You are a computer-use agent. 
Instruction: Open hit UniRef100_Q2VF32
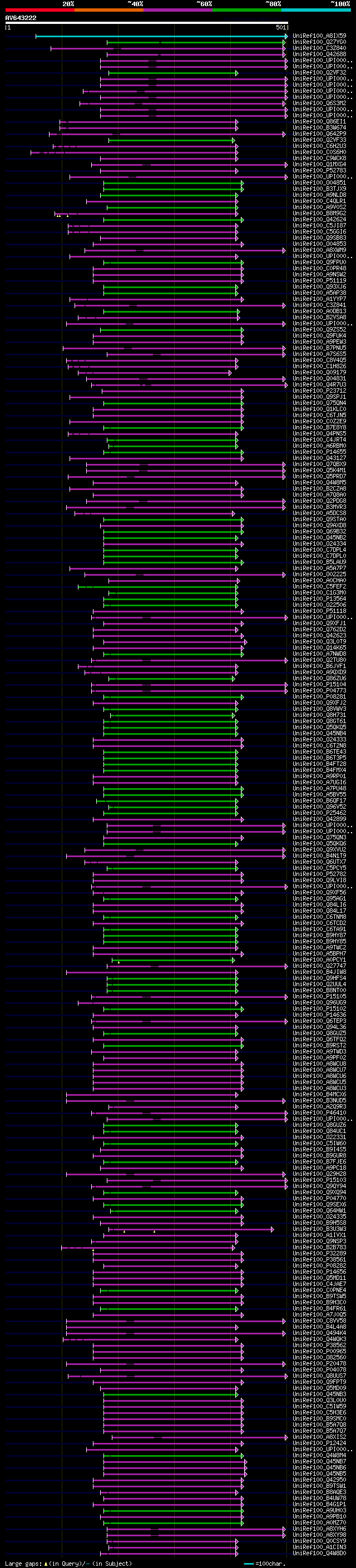tap(319, 72)
